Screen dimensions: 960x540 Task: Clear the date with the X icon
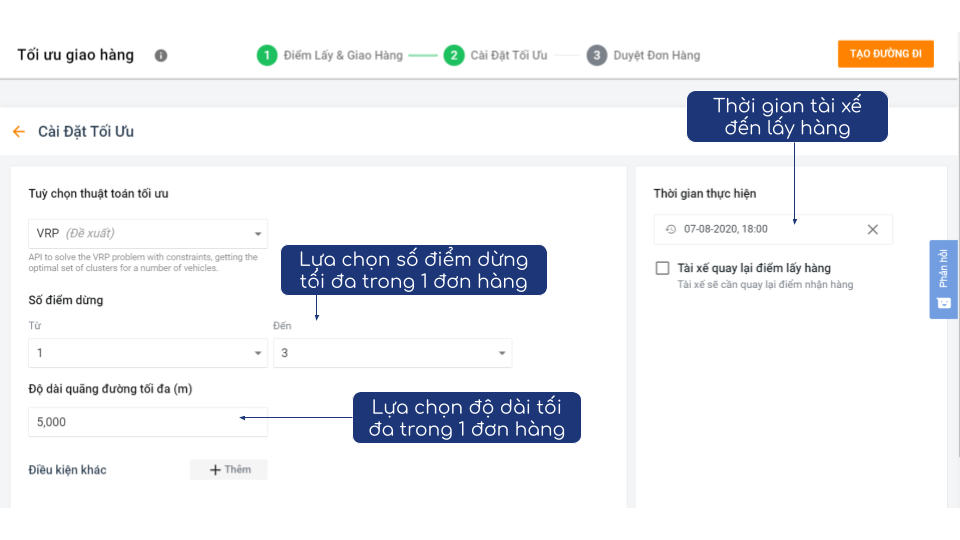[x=872, y=229]
